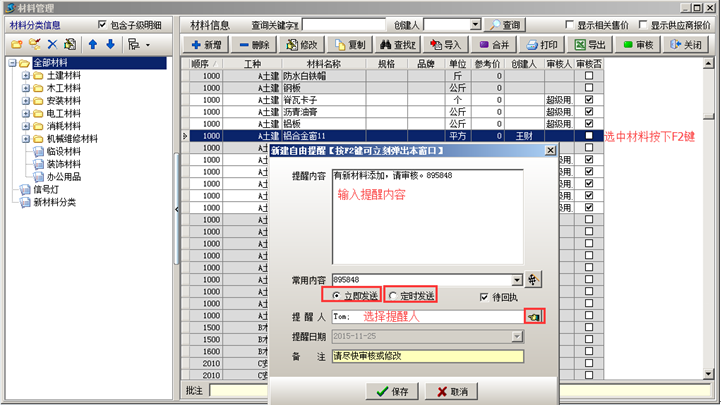Open the 常用内容 dropdown arrow
The image size is (721, 405).
coord(517,280)
